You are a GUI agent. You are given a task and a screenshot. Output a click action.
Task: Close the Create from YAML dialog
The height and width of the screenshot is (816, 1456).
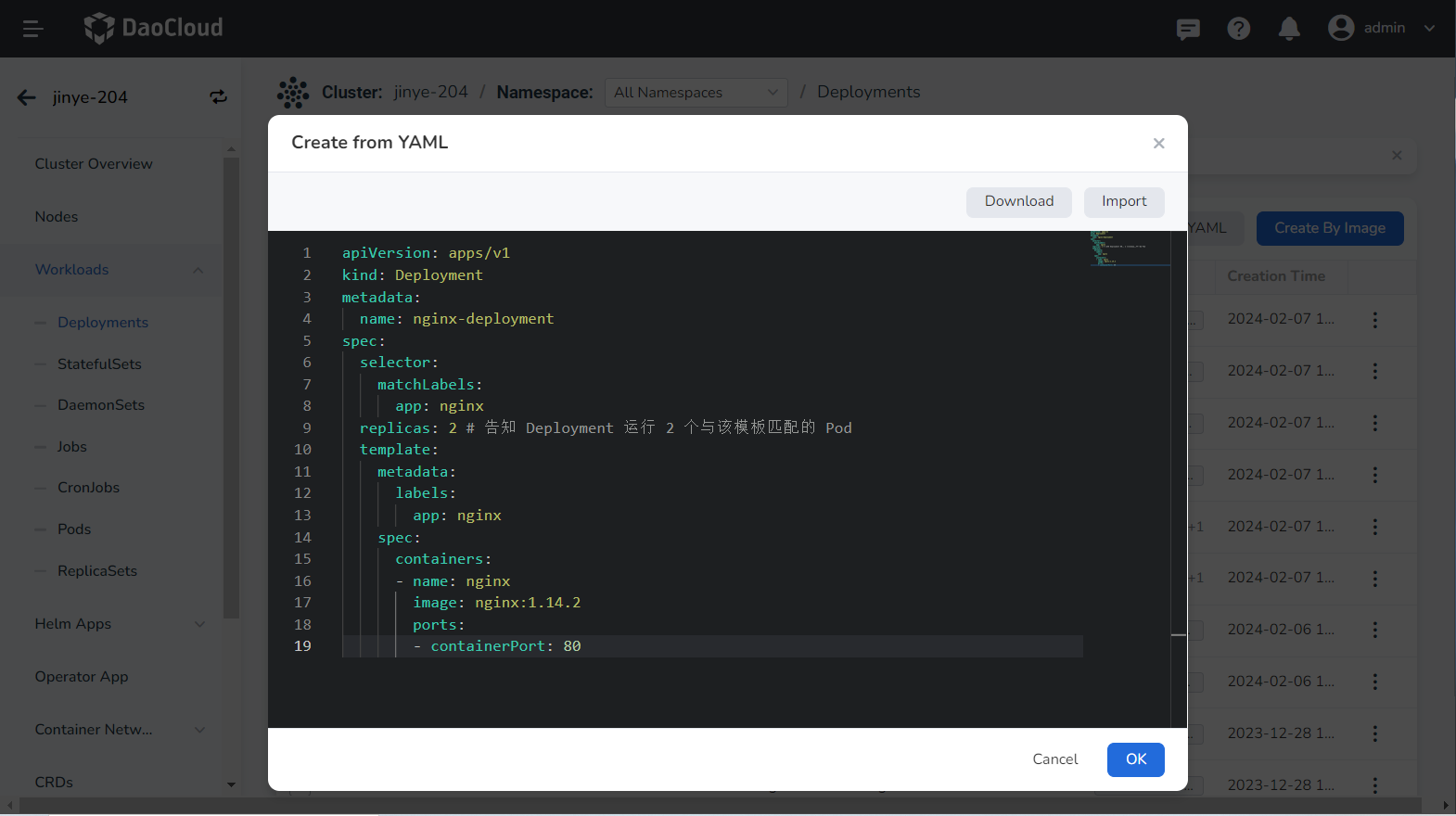1158,143
